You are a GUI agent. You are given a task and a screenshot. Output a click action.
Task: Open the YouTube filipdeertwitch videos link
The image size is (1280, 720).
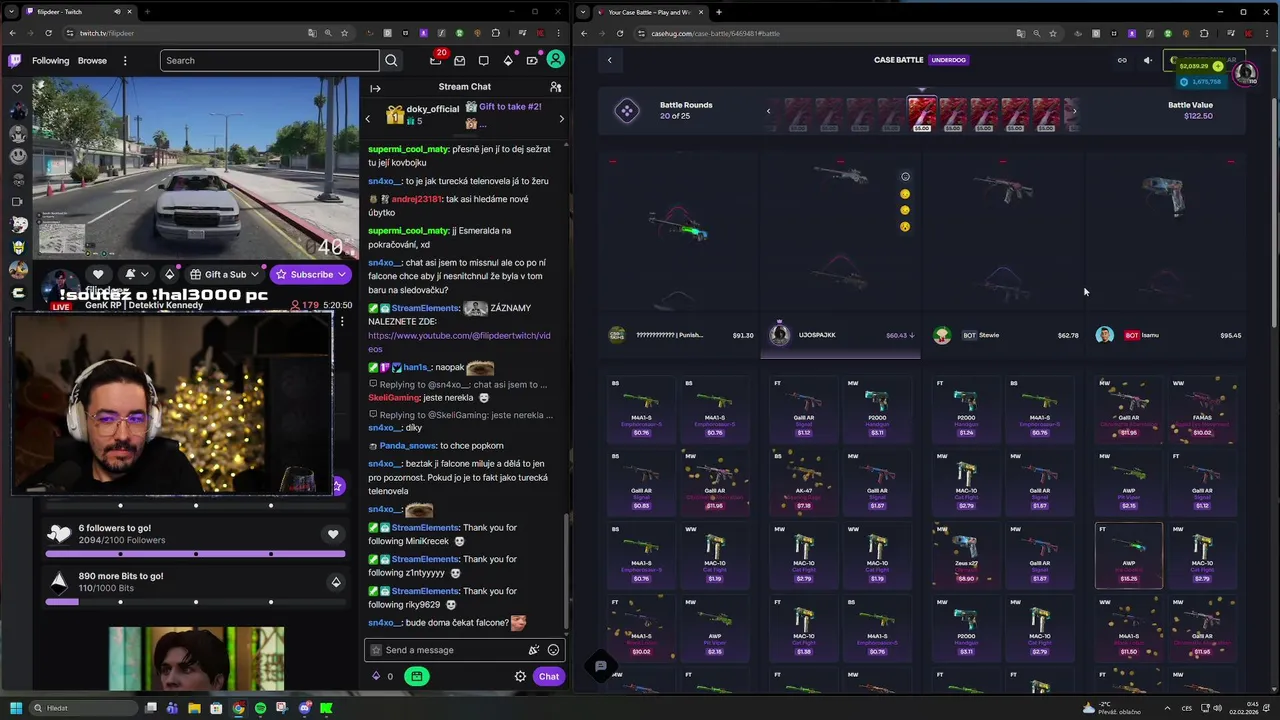(459, 342)
